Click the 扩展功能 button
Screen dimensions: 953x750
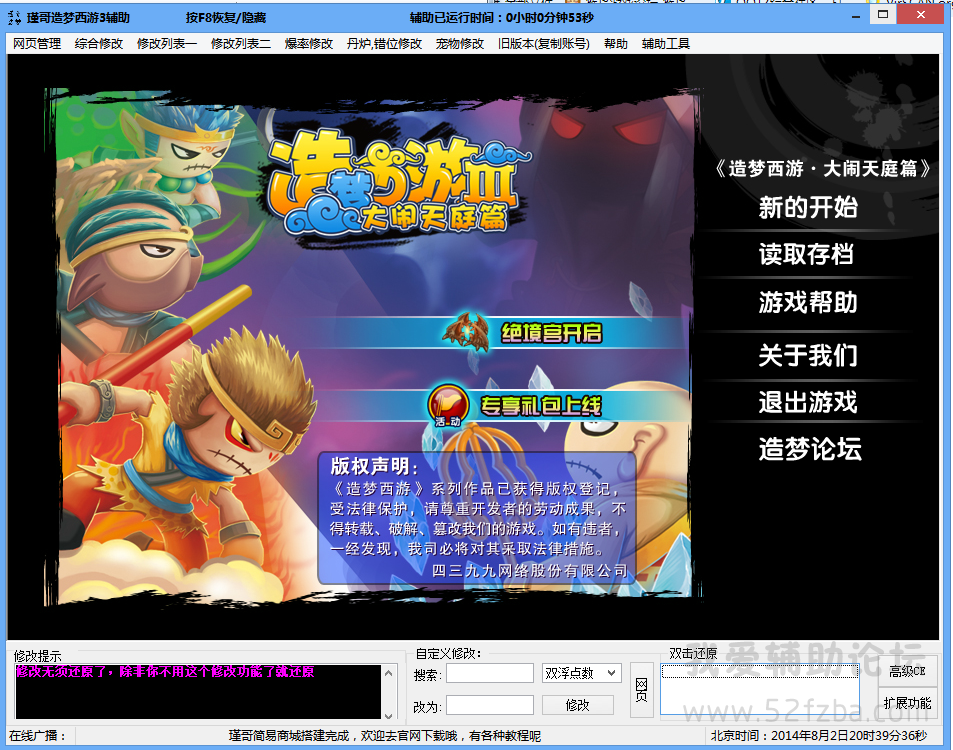907,703
